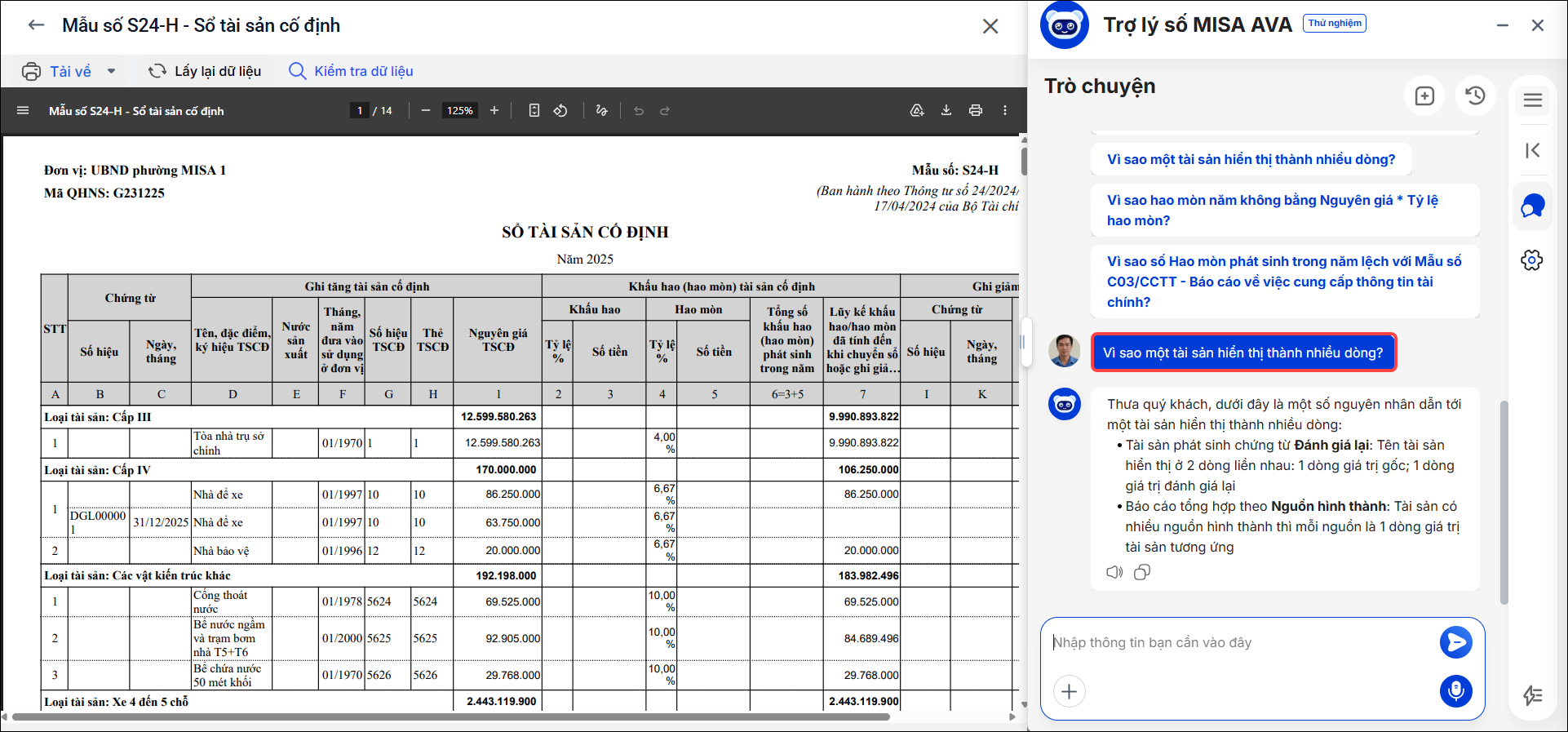Image resolution: width=1568 pixels, height=732 pixels.
Task: Click the message input field
Action: 1240,643
